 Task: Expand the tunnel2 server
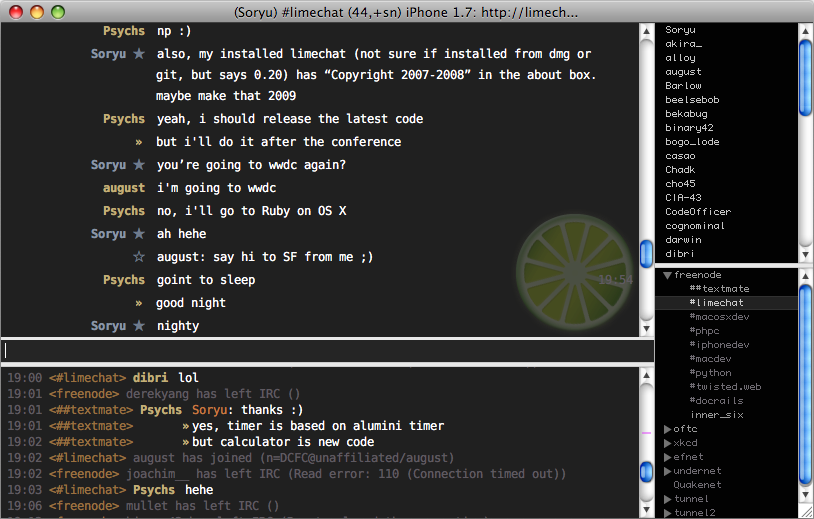tap(667, 513)
